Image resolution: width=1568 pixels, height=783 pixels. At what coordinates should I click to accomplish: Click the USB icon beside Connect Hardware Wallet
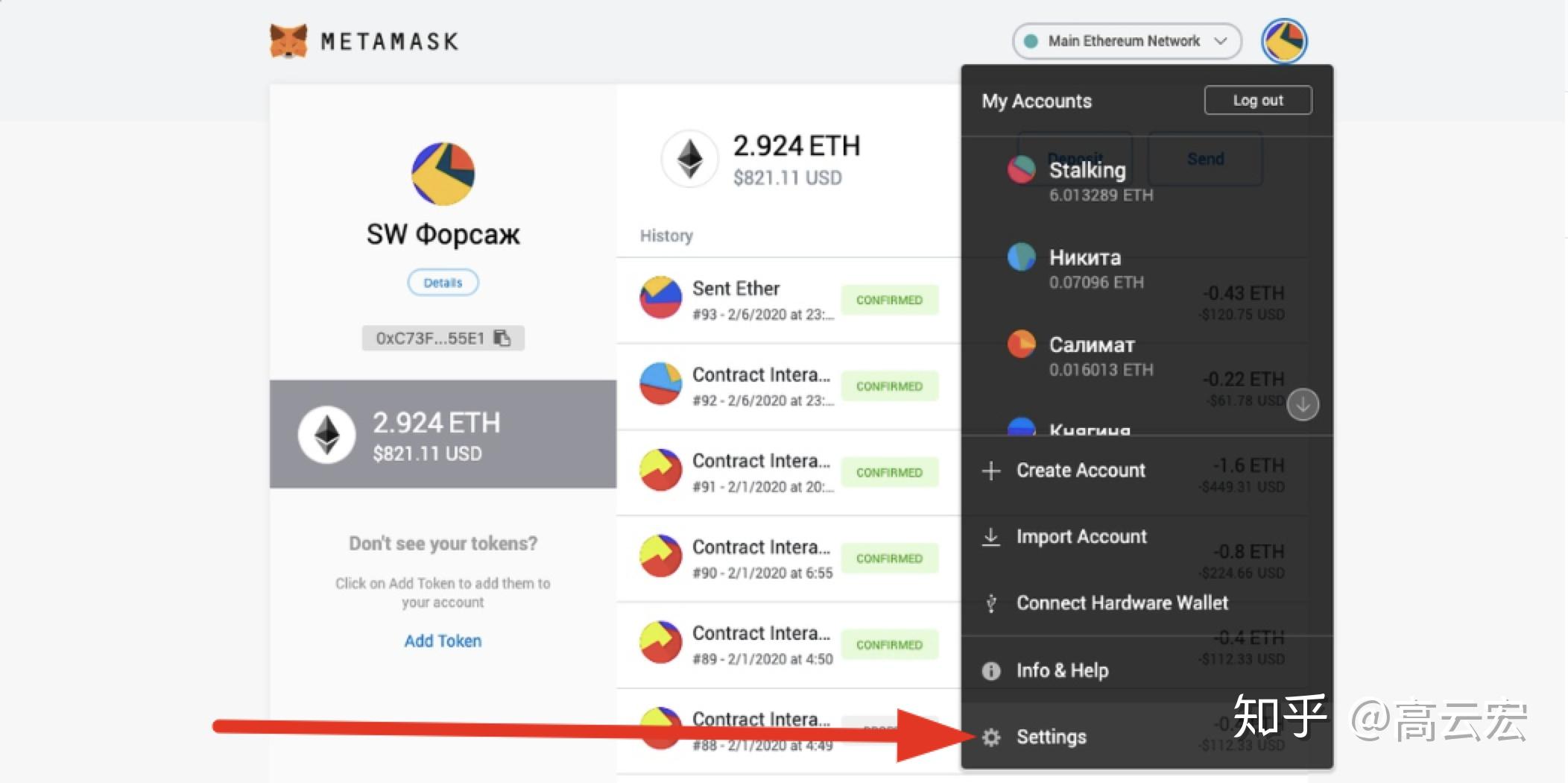point(991,603)
